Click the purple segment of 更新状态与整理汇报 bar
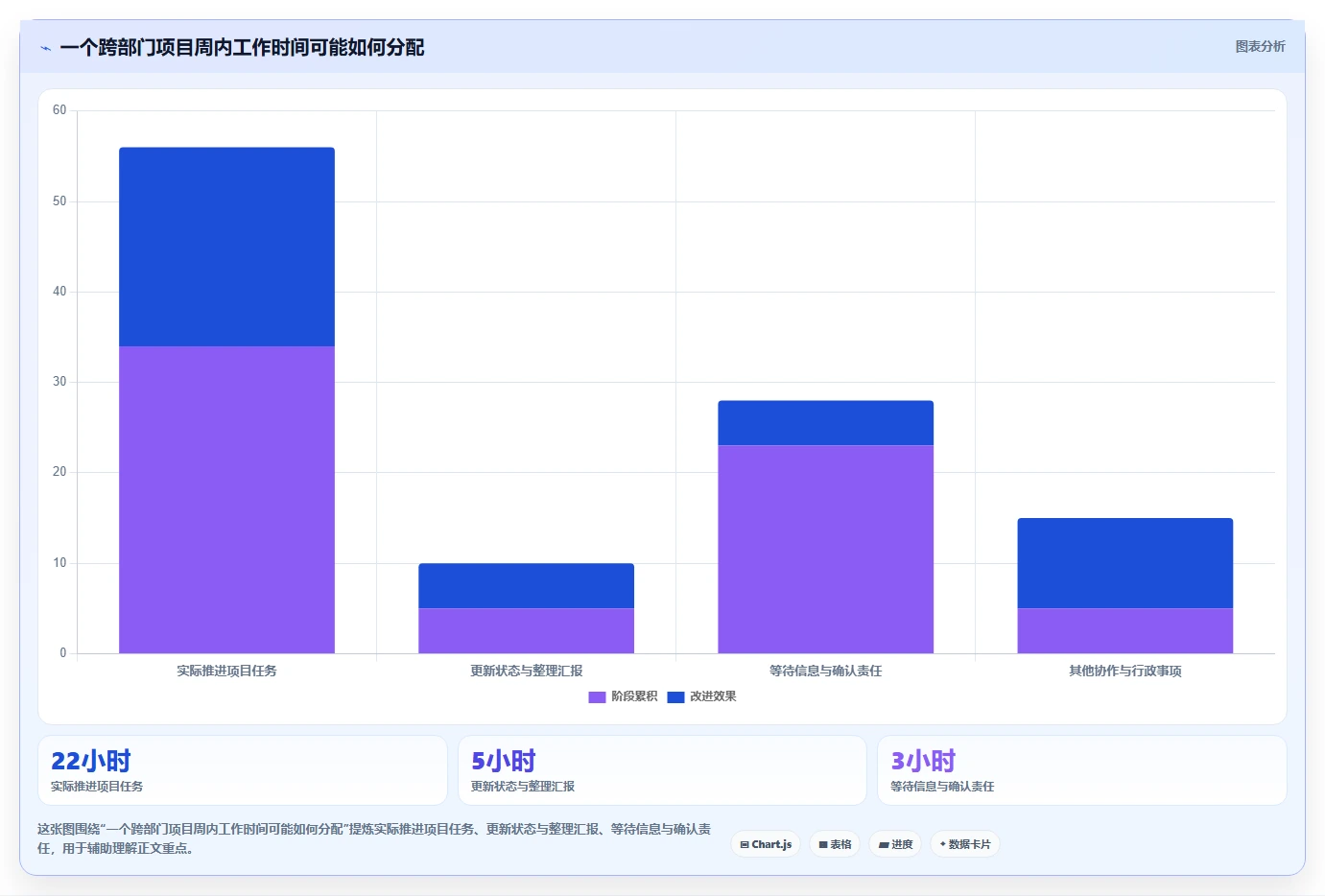This screenshot has height=896, width=1325. (526, 631)
